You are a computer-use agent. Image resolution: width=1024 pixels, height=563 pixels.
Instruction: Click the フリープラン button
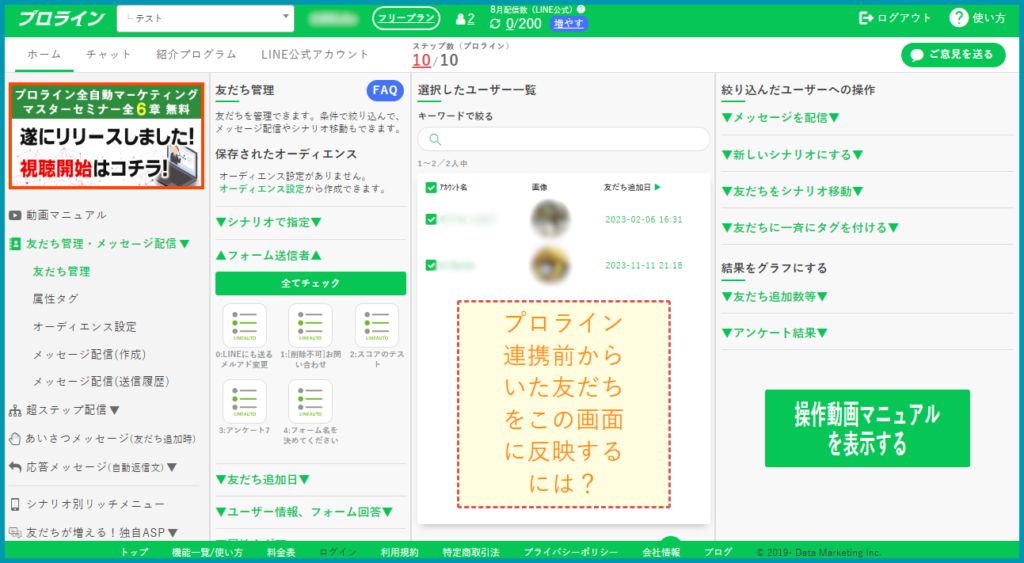click(x=406, y=18)
